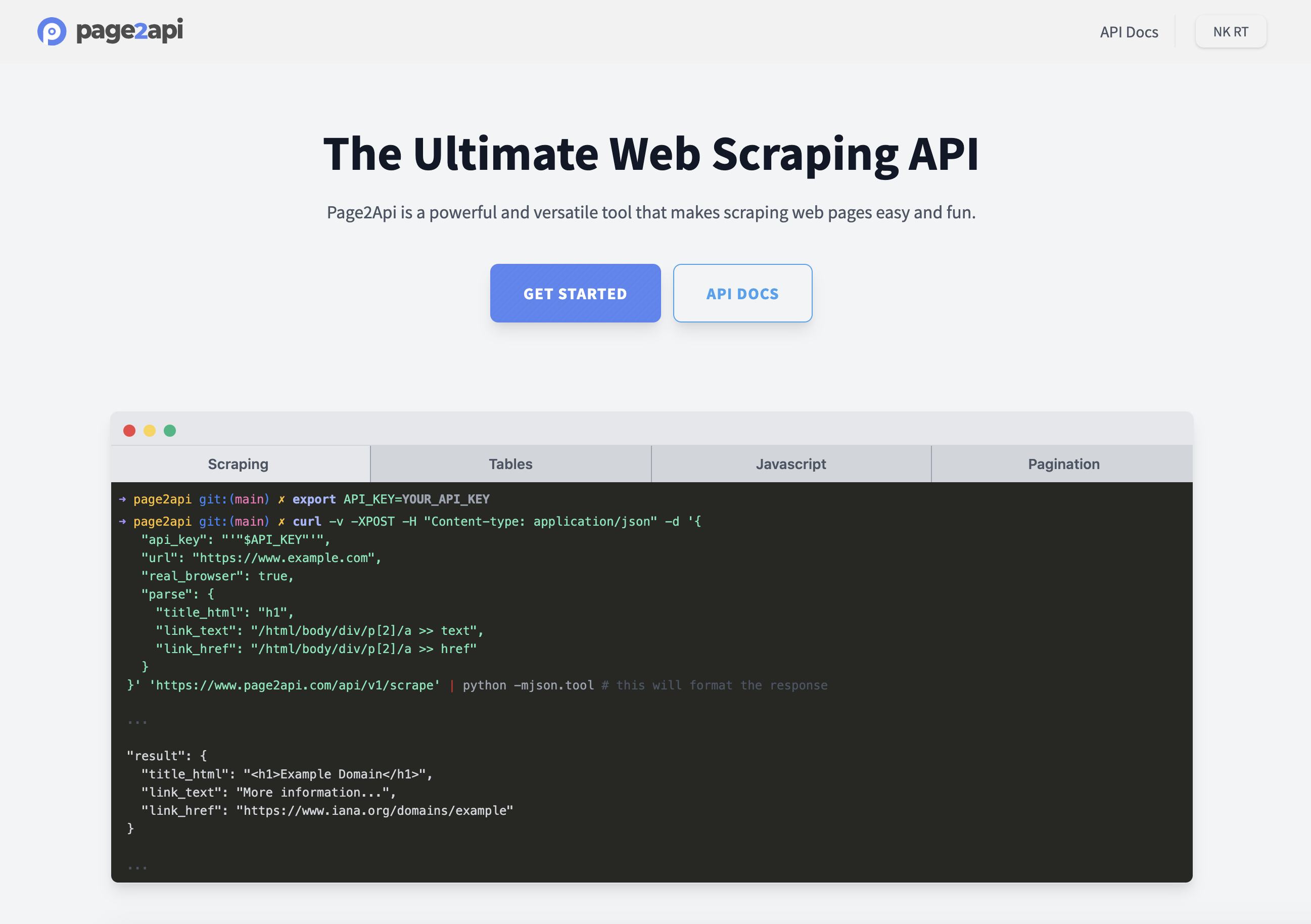Screen dimensions: 1311x924
Task: Open the NK RT account button
Action: click(x=1230, y=32)
